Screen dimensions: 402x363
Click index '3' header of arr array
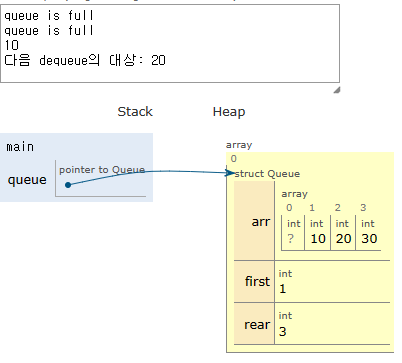click(363, 208)
